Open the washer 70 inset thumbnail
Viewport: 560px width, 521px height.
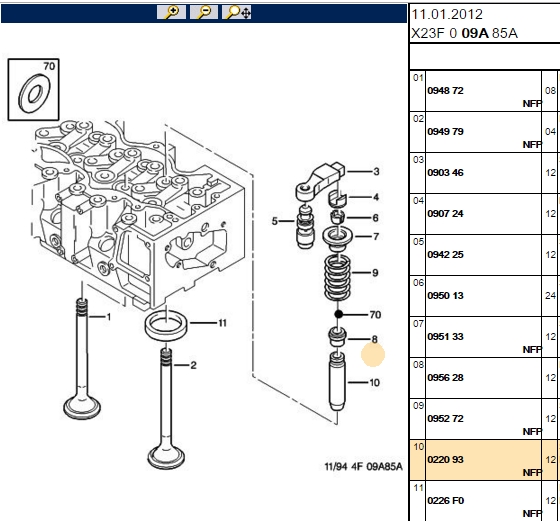(x=34, y=90)
